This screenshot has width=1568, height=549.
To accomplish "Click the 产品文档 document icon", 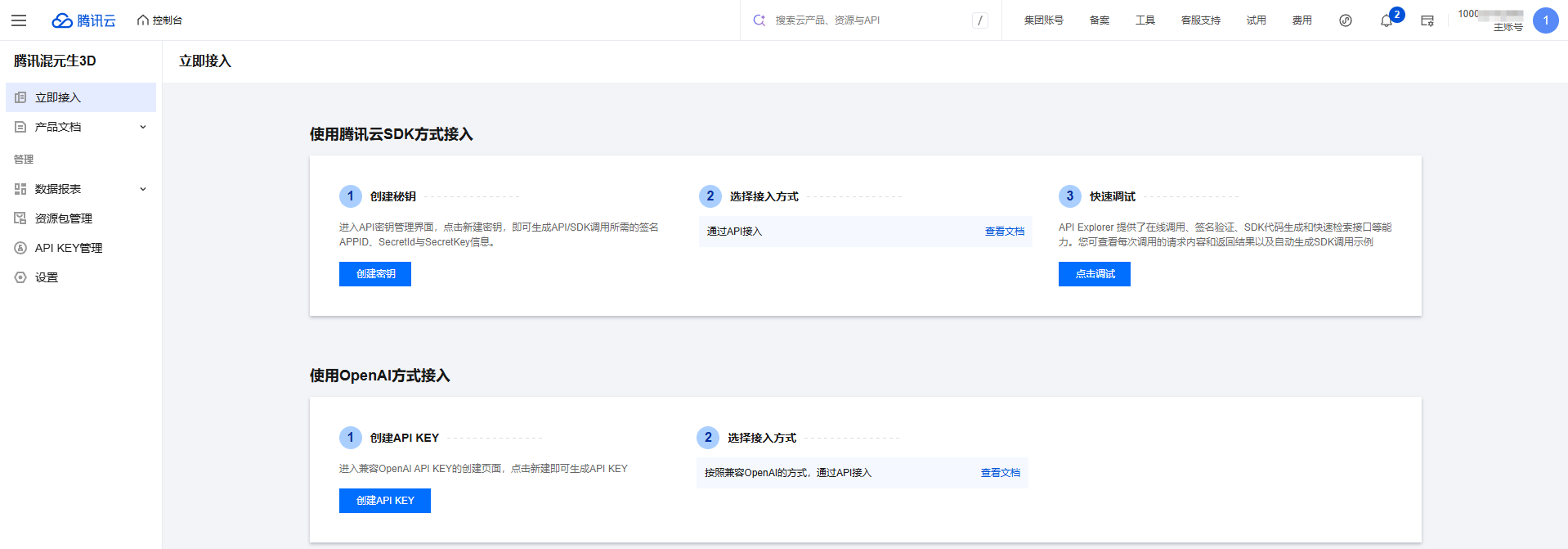I will [x=20, y=127].
